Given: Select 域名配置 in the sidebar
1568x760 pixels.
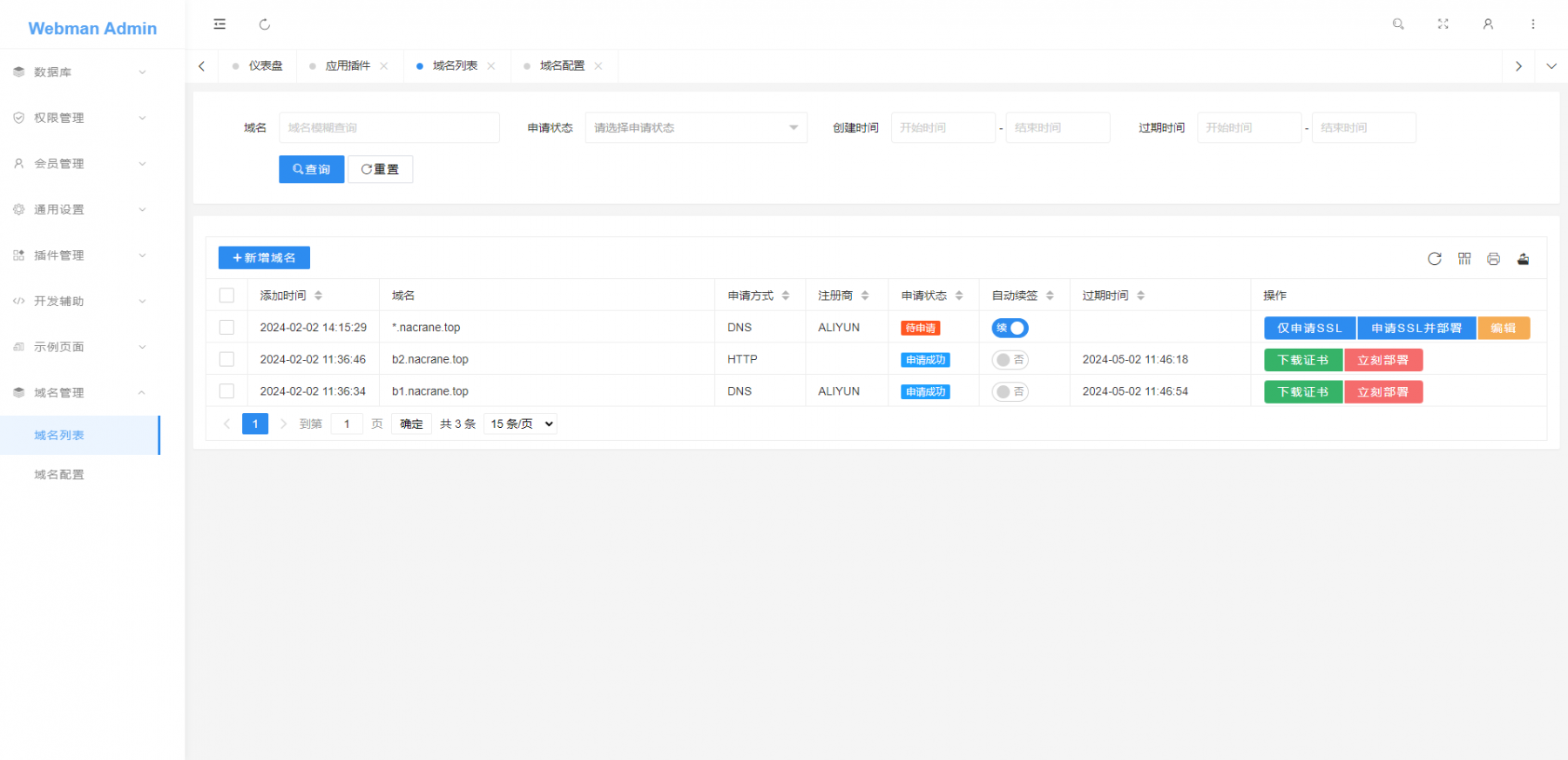Looking at the screenshot, I should pos(80,474).
